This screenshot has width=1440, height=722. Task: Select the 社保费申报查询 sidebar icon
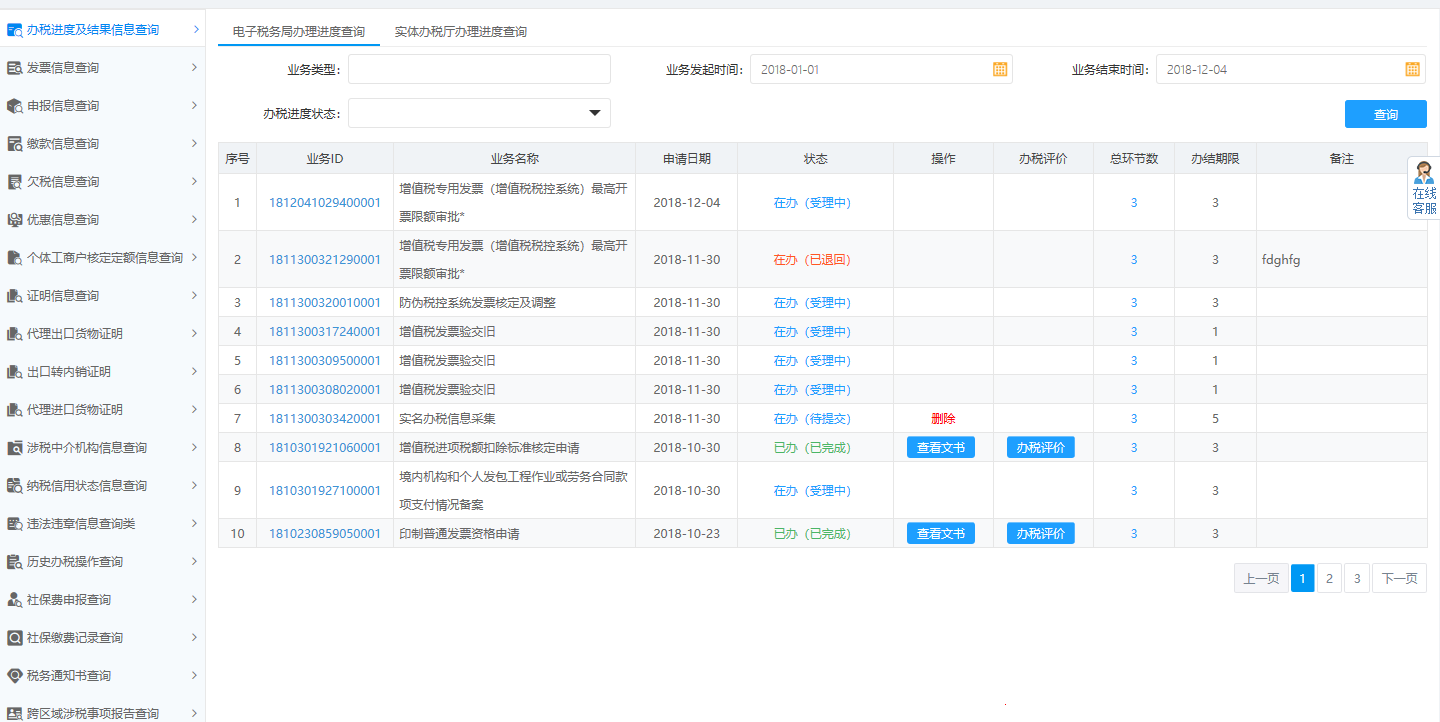pyautogui.click(x=14, y=599)
